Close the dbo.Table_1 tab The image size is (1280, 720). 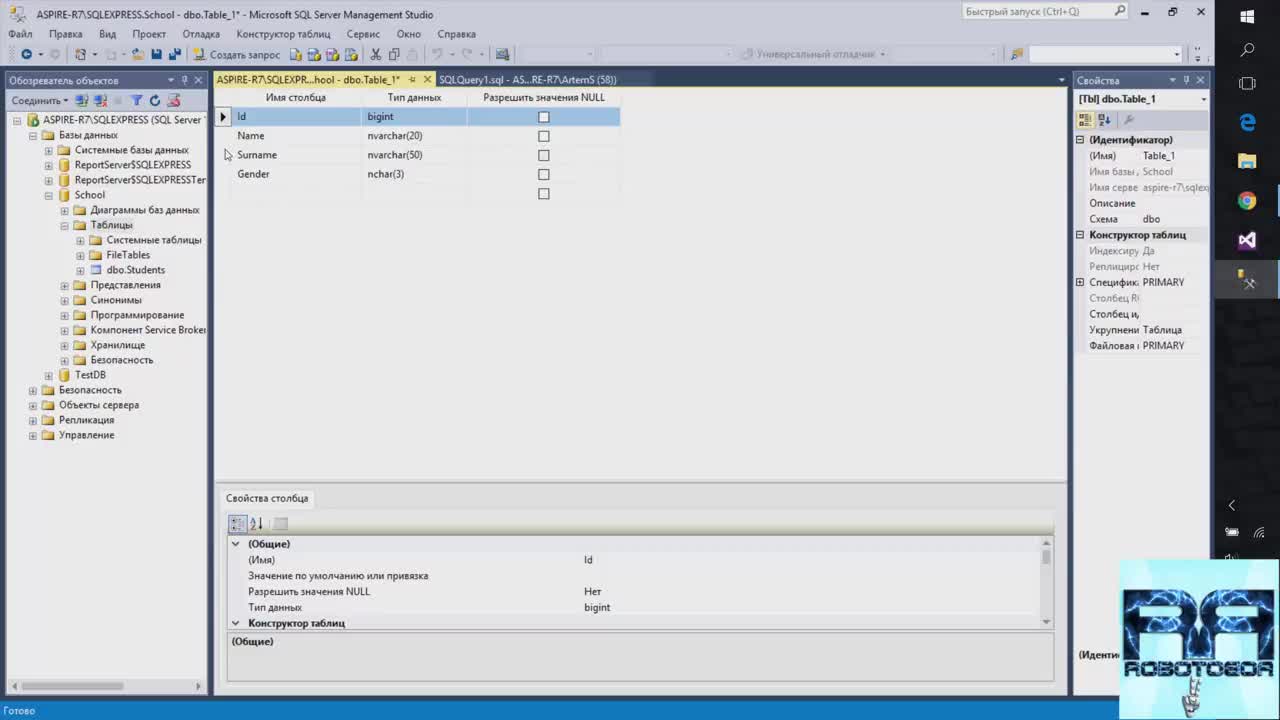pyautogui.click(x=428, y=80)
